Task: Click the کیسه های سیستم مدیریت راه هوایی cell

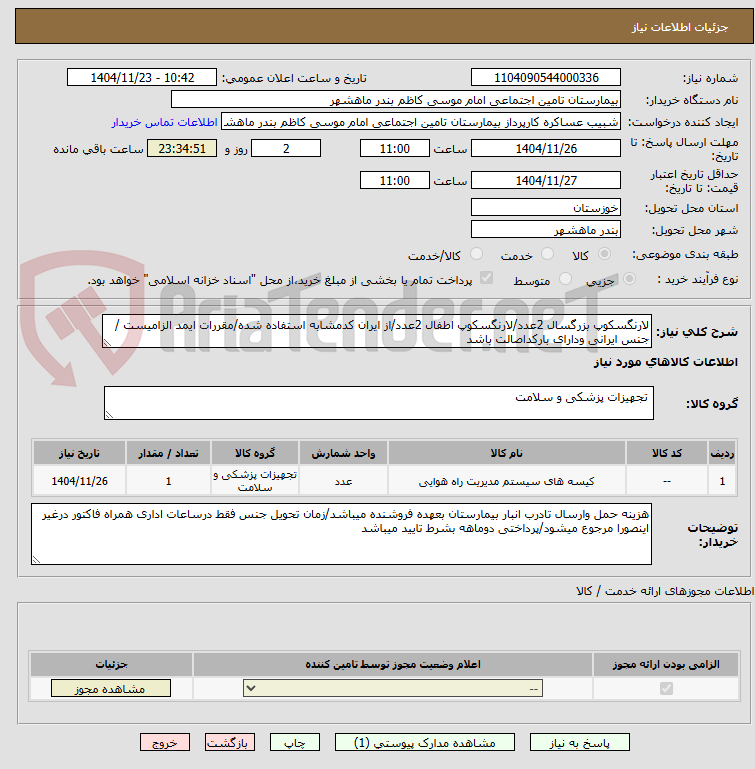Action: tap(507, 482)
